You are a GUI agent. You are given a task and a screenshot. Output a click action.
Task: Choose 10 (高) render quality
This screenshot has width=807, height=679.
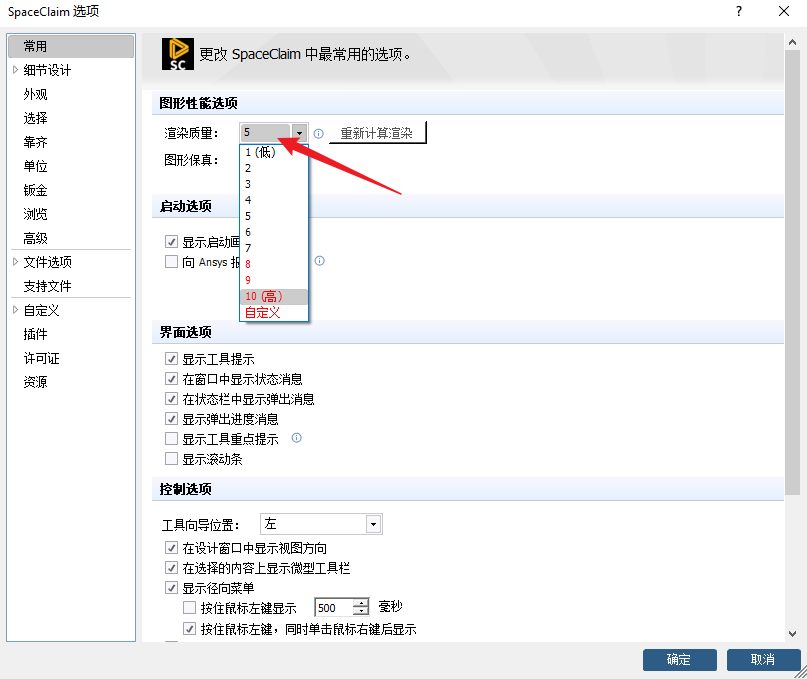click(274, 297)
